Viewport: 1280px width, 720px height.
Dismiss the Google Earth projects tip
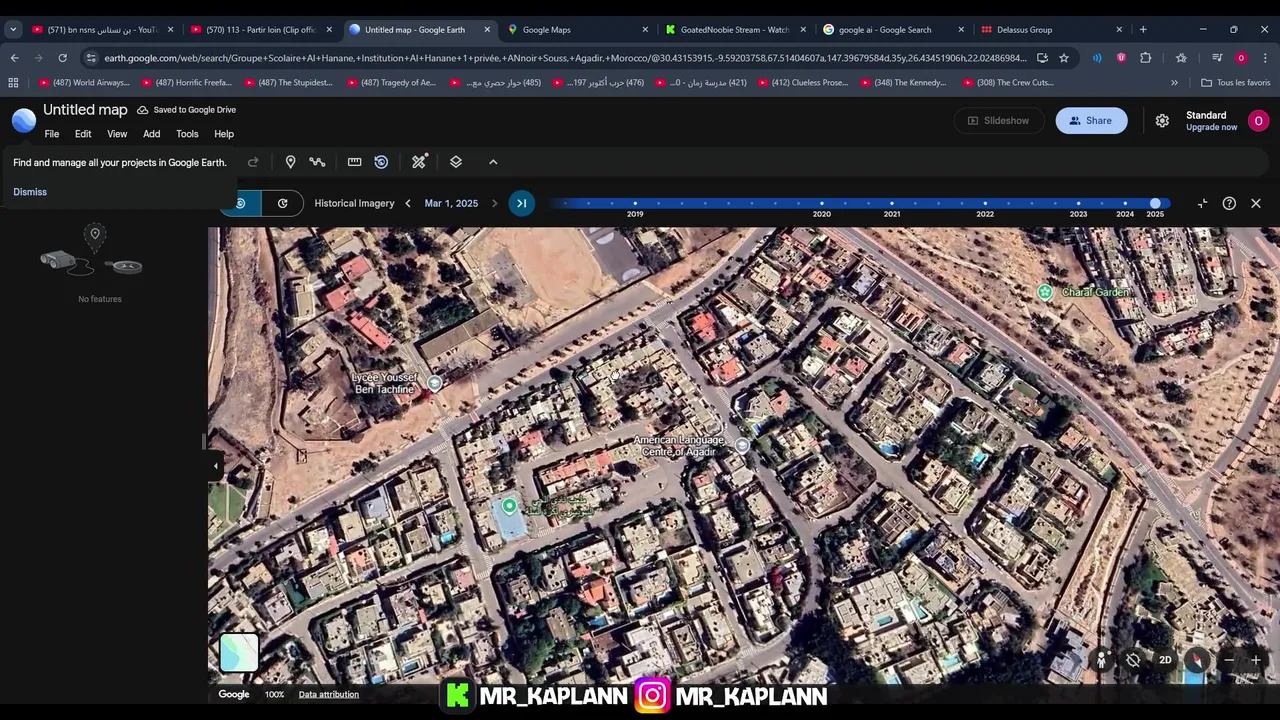click(30, 192)
